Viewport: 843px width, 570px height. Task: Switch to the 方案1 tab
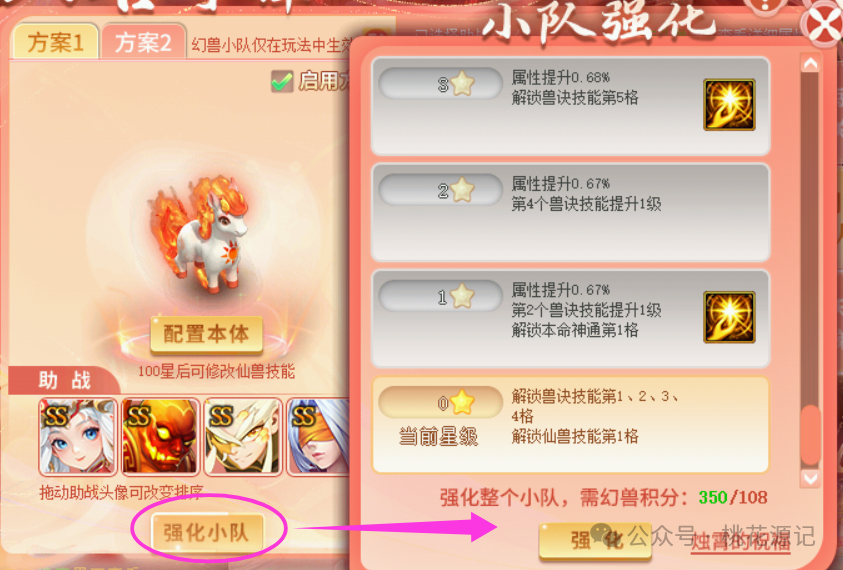coord(55,42)
